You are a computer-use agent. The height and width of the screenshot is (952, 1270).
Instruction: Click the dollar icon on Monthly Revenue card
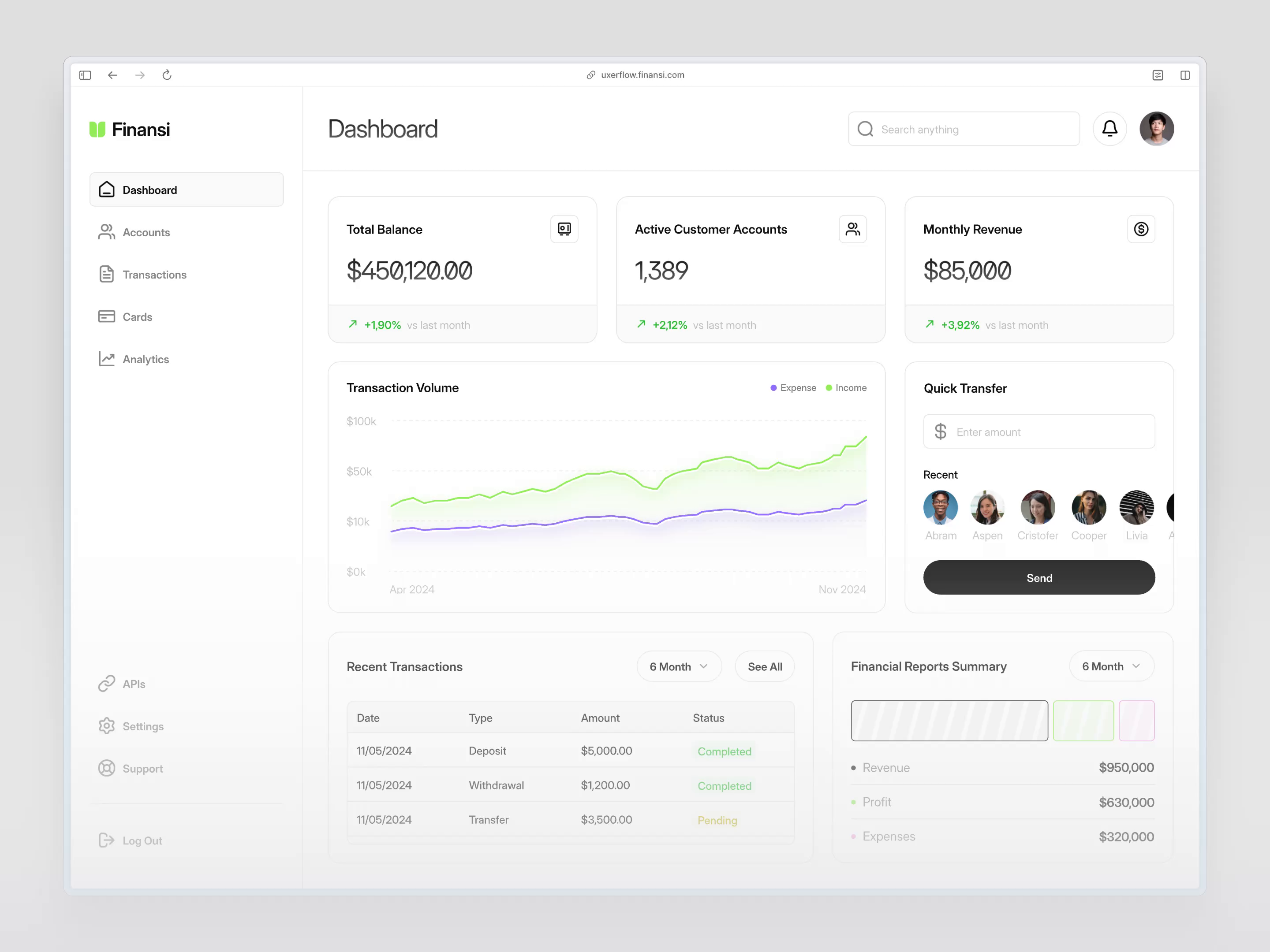1142,228
